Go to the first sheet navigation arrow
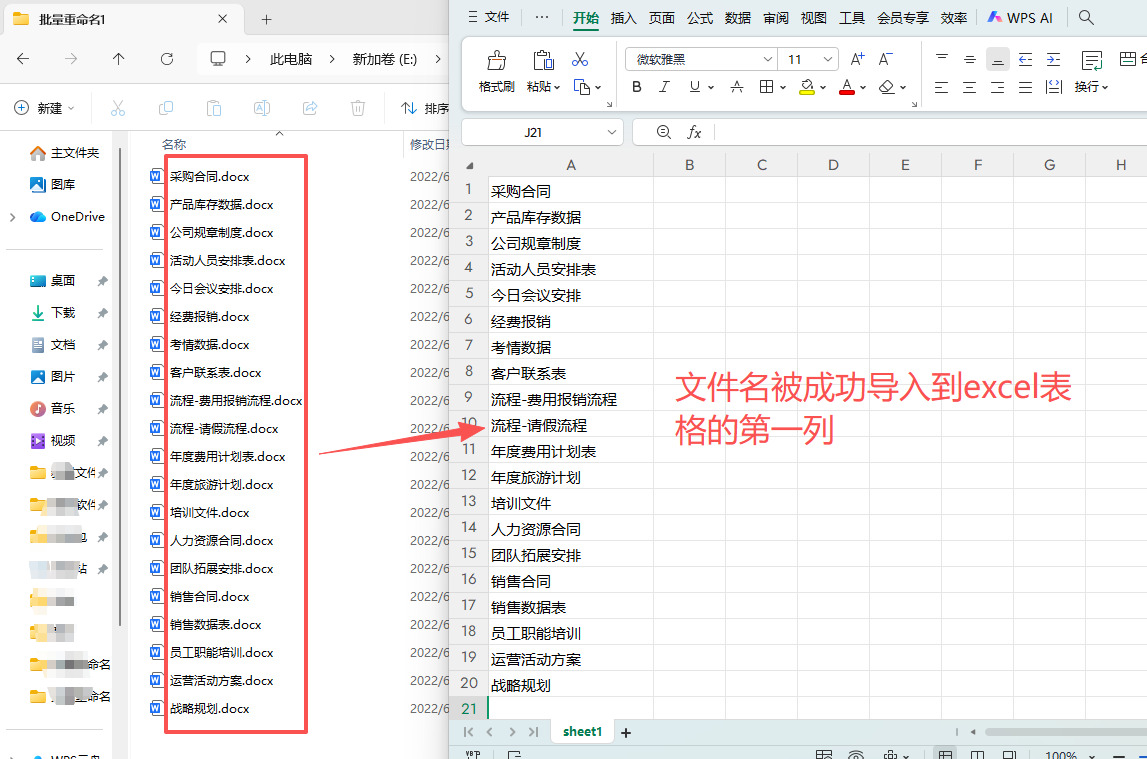 [x=468, y=732]
